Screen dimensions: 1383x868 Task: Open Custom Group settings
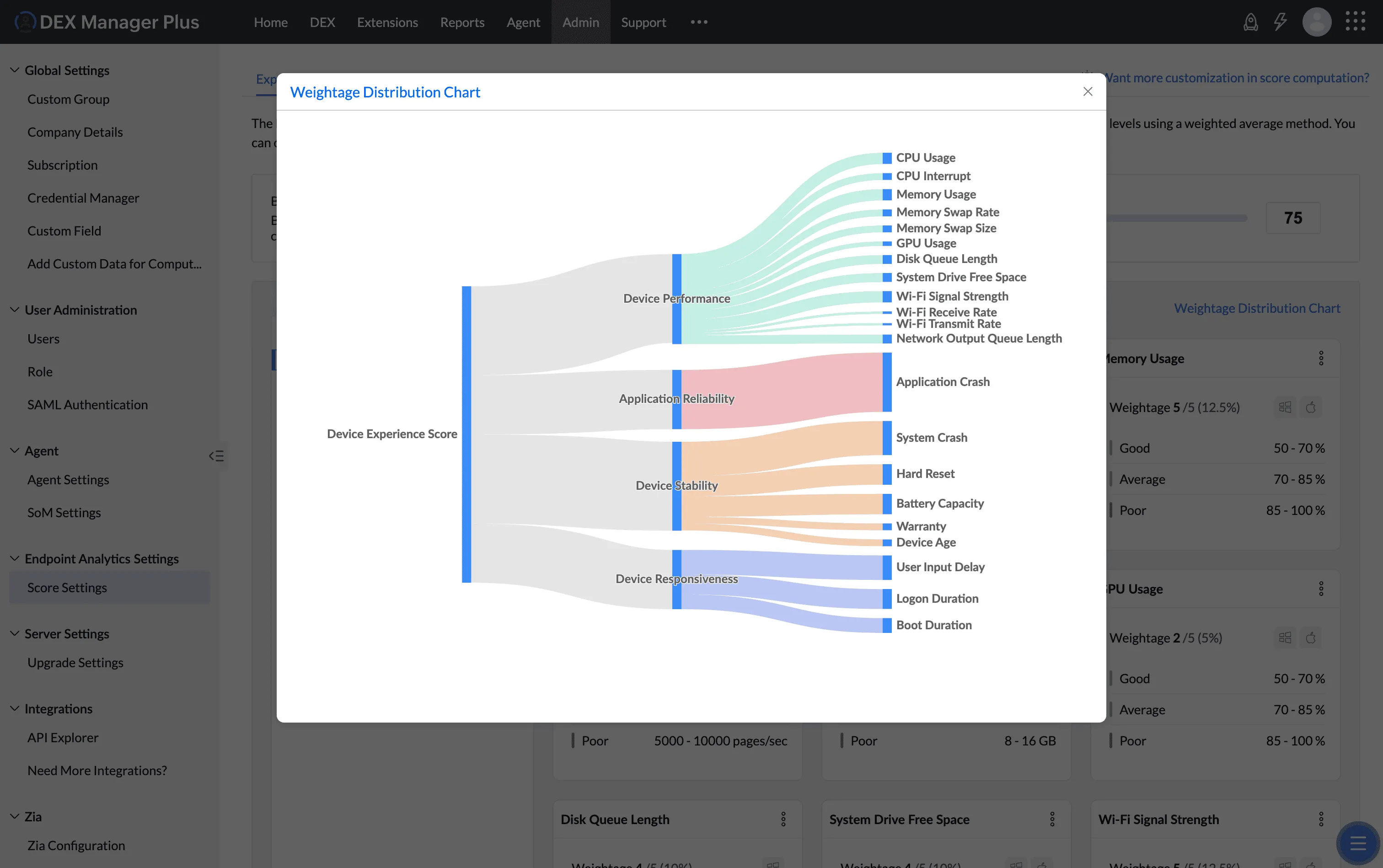tap(68, 99)
